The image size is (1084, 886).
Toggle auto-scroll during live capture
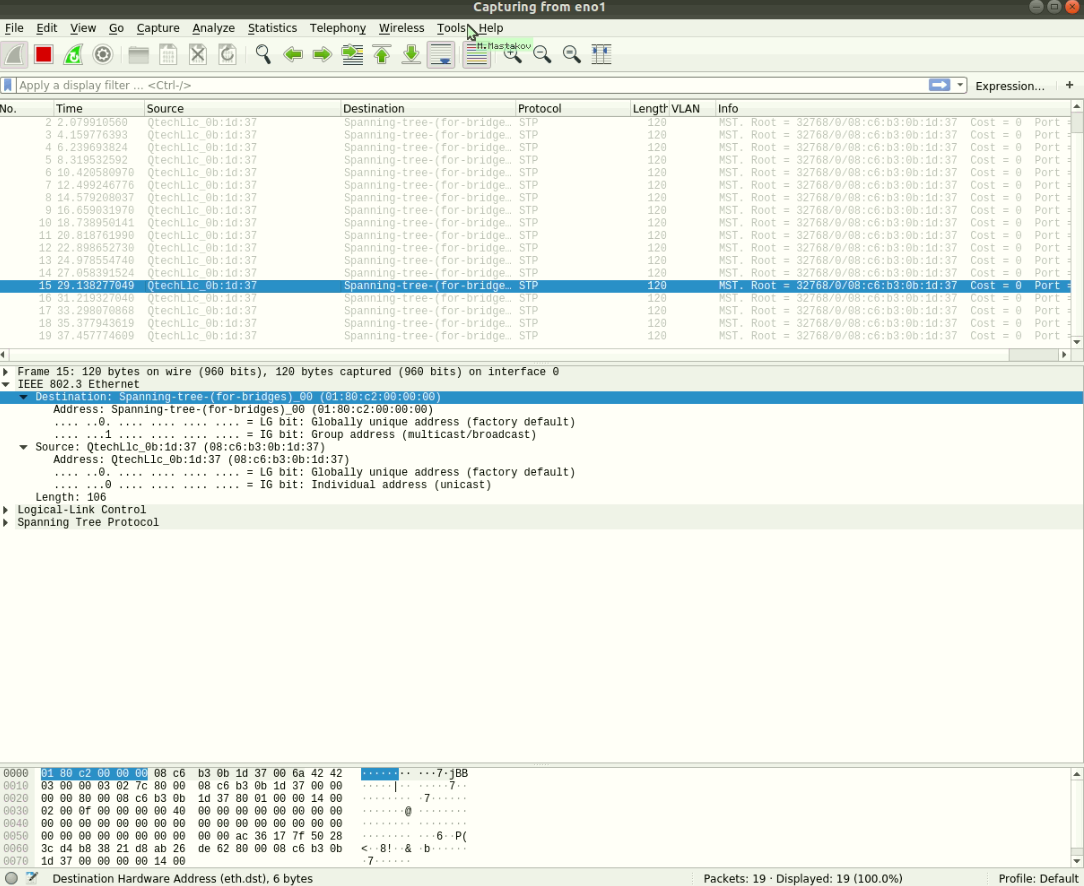tap(441, 54)
